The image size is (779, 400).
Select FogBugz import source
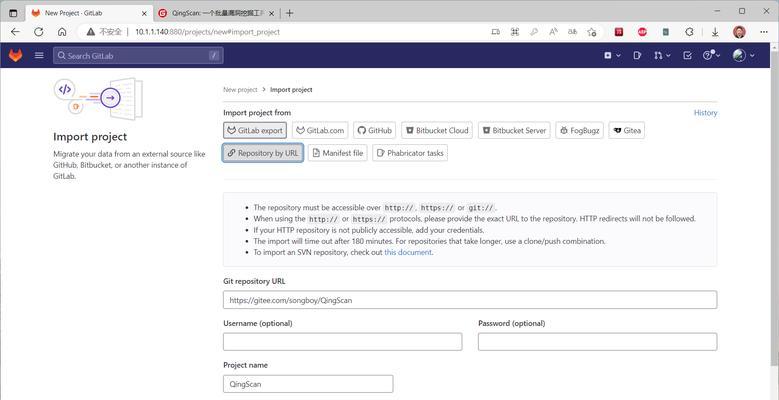tap(579, 131)
